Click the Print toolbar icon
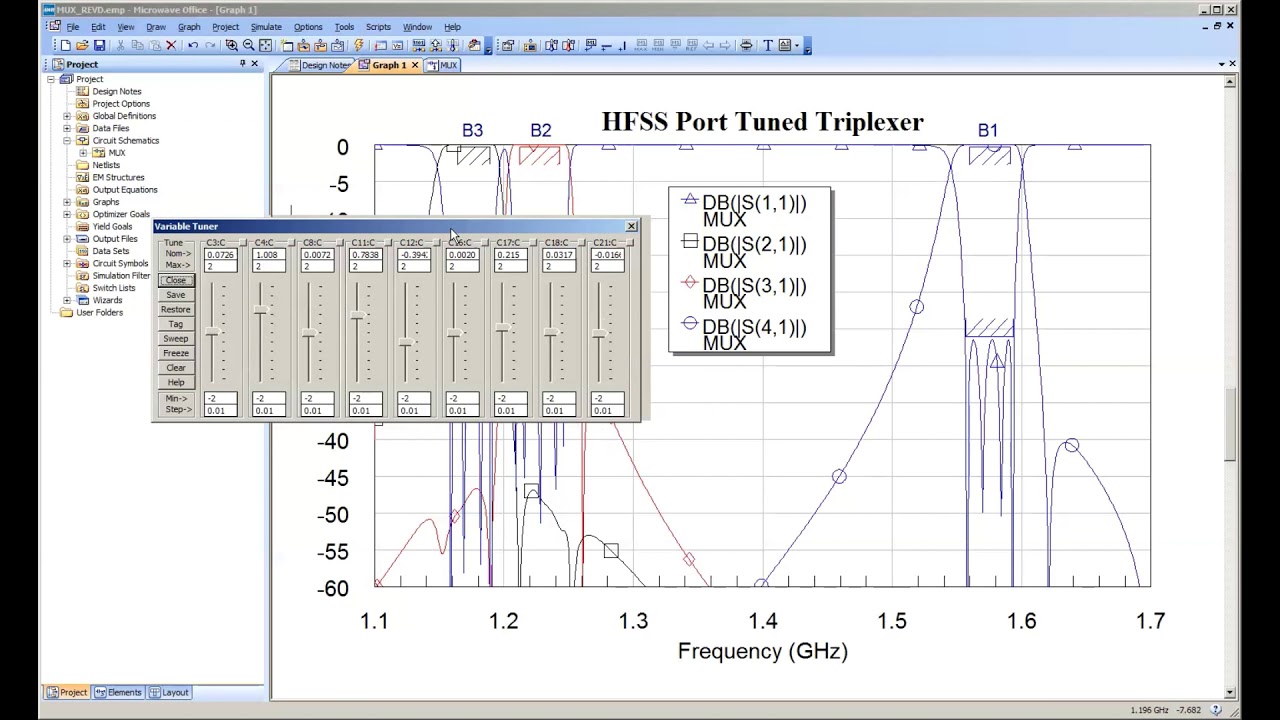 (x=746, y=45)
